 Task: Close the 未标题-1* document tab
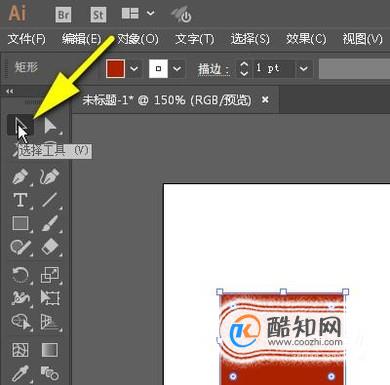pyautogui.click(x=265, y=99)
